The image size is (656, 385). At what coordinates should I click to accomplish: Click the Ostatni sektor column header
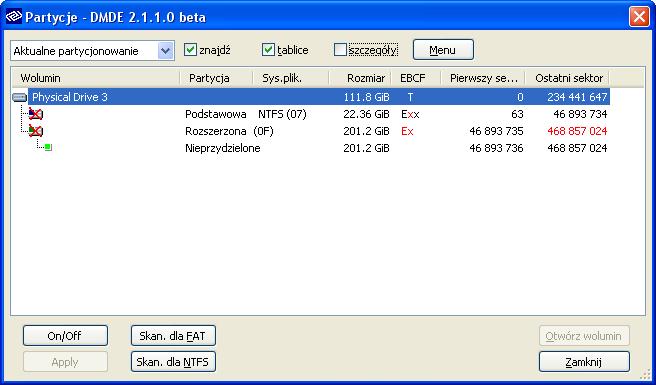567,78
